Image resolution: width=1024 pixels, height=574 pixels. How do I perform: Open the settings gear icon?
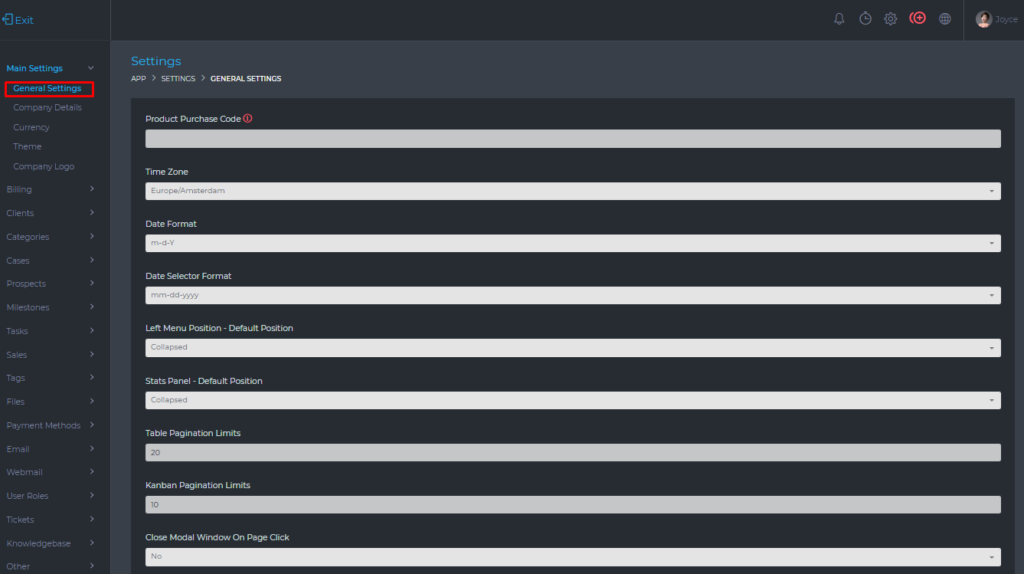pos(890,19)
